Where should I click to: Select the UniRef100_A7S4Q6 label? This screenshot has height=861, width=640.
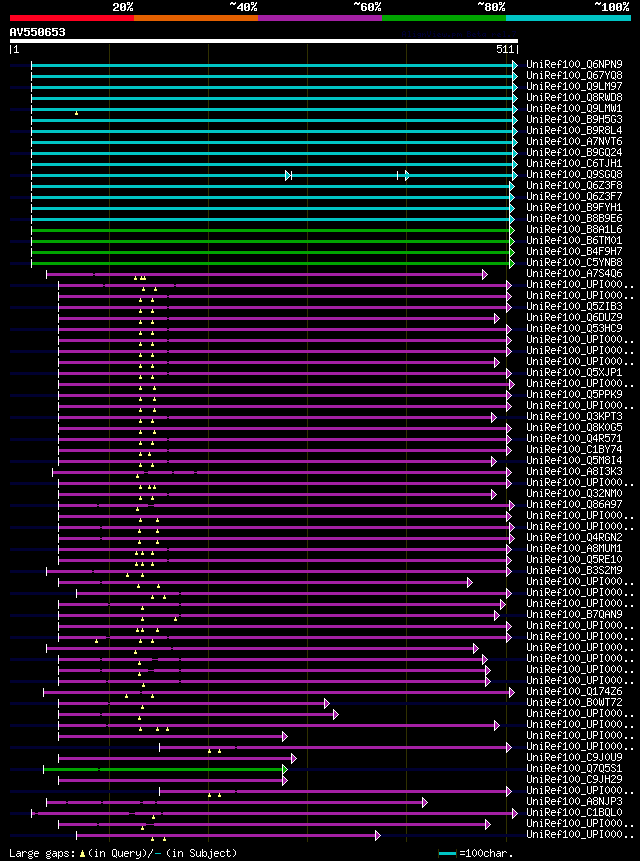pyautogui.click(x=574, y=273)
